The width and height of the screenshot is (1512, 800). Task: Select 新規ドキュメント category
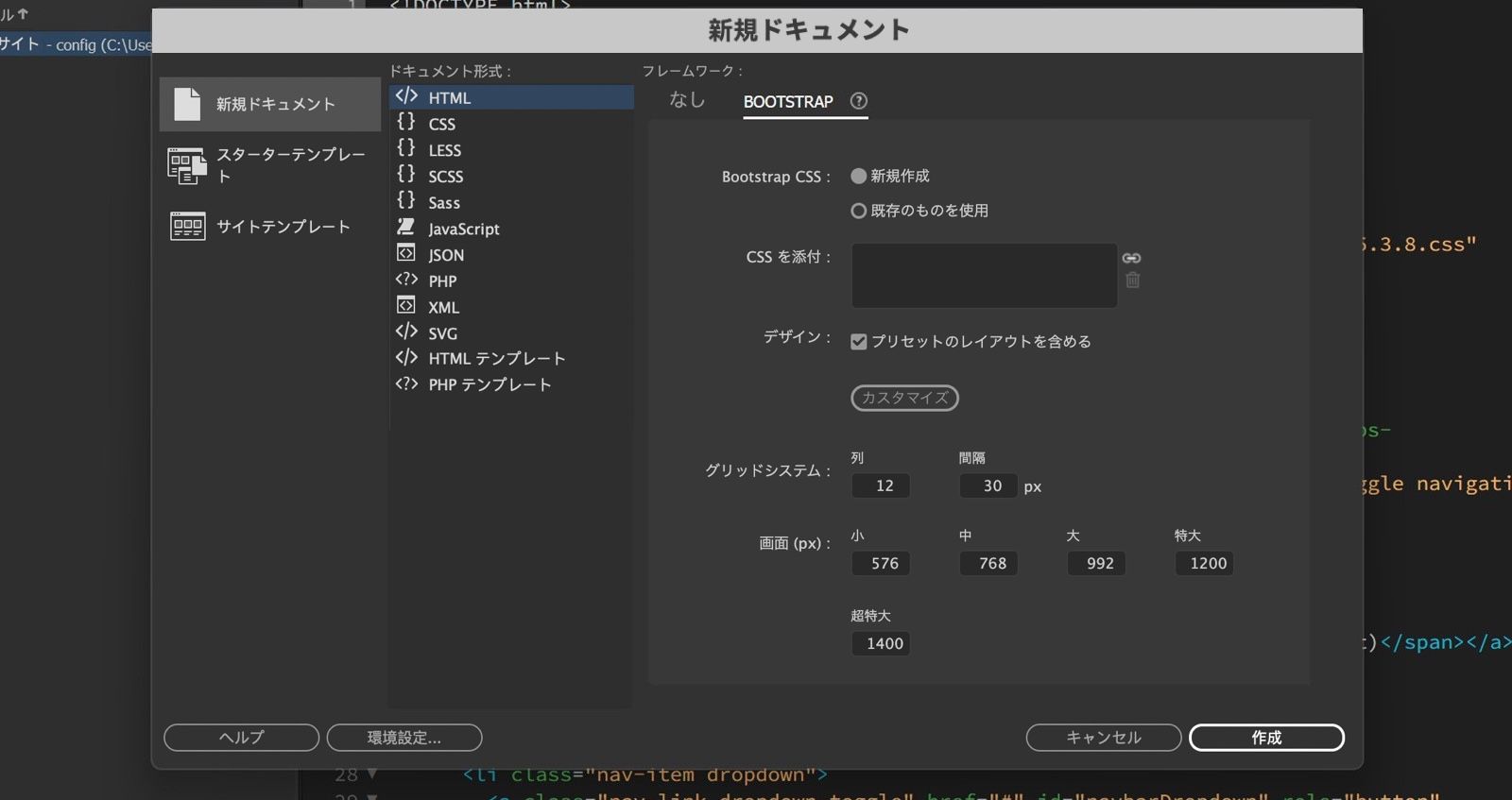270,104
